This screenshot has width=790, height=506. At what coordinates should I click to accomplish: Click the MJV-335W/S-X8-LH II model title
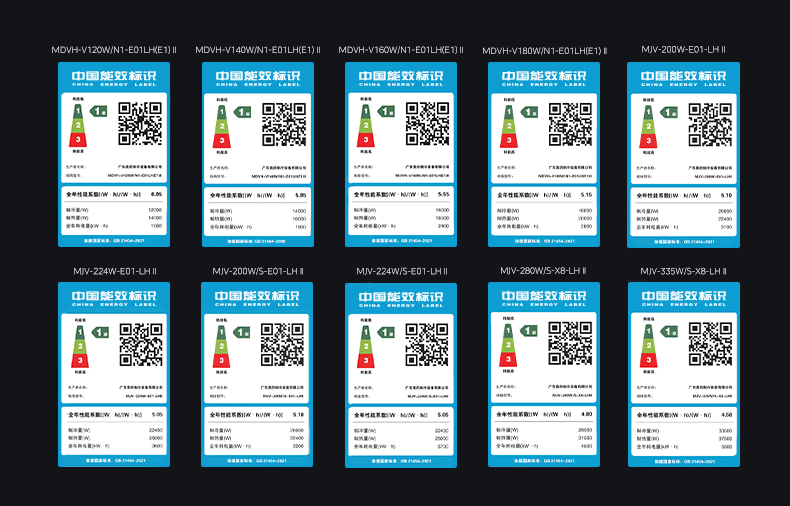(683, 271)
